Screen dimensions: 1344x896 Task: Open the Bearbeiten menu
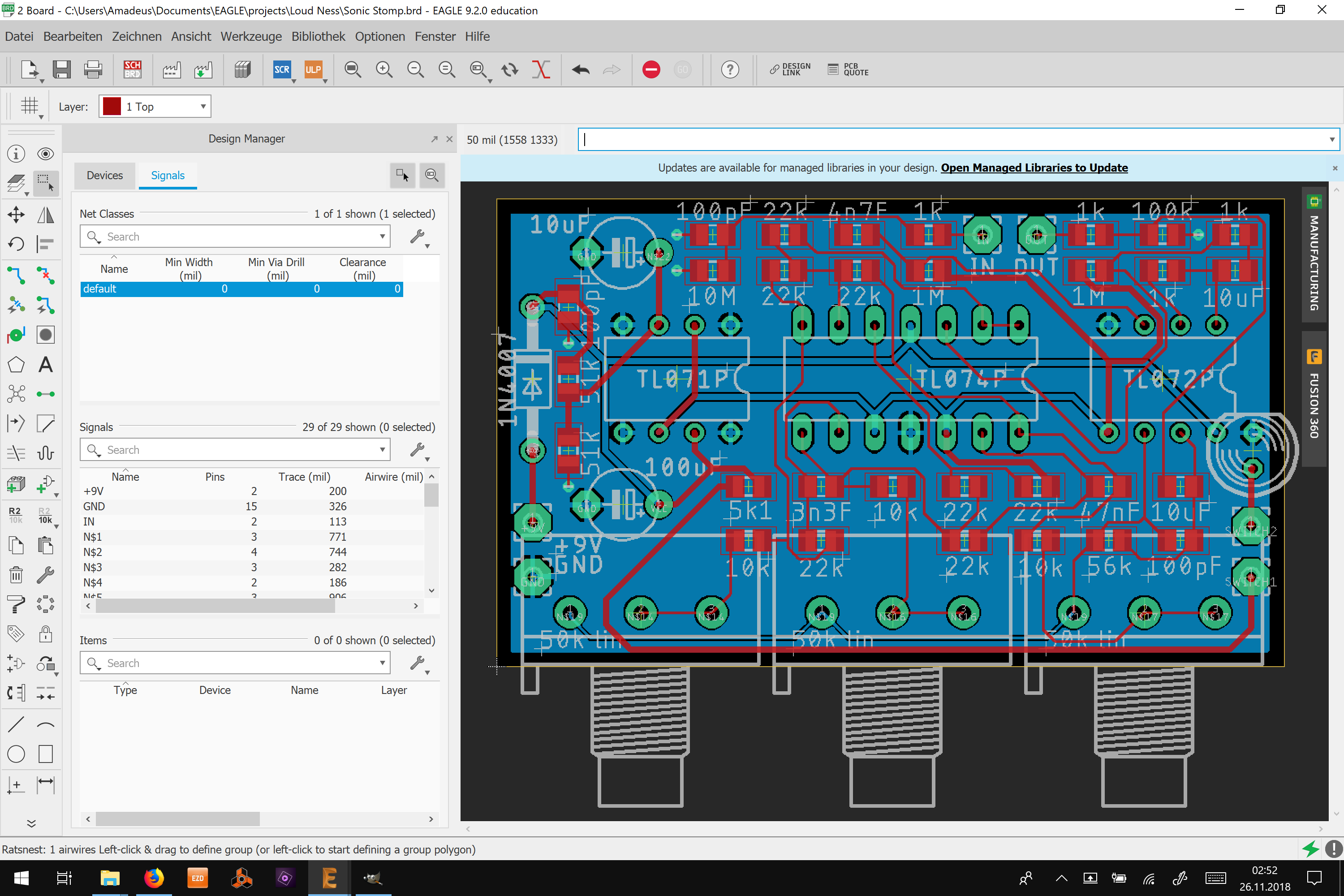(x=73, y=36)
